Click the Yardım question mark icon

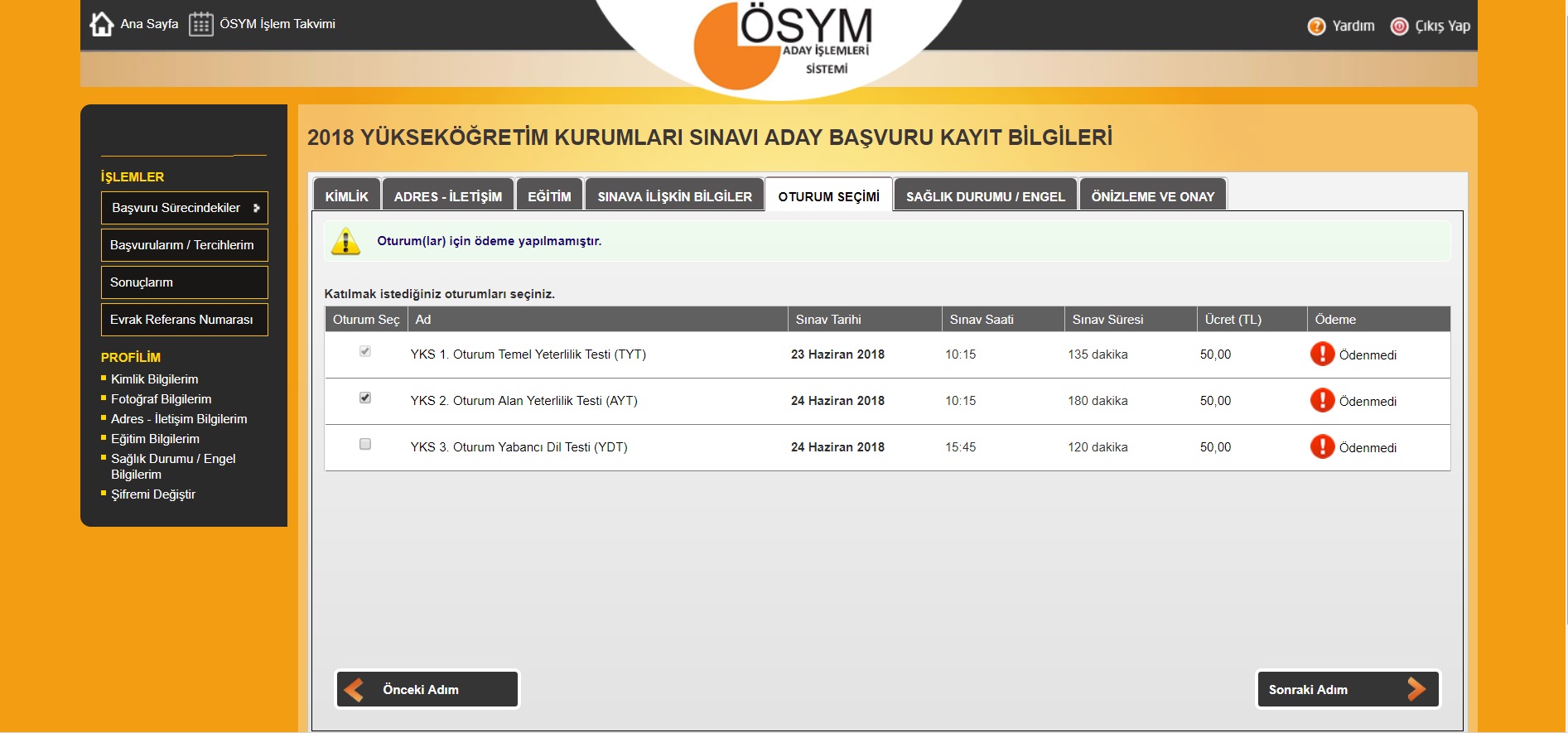[1316, 27]
